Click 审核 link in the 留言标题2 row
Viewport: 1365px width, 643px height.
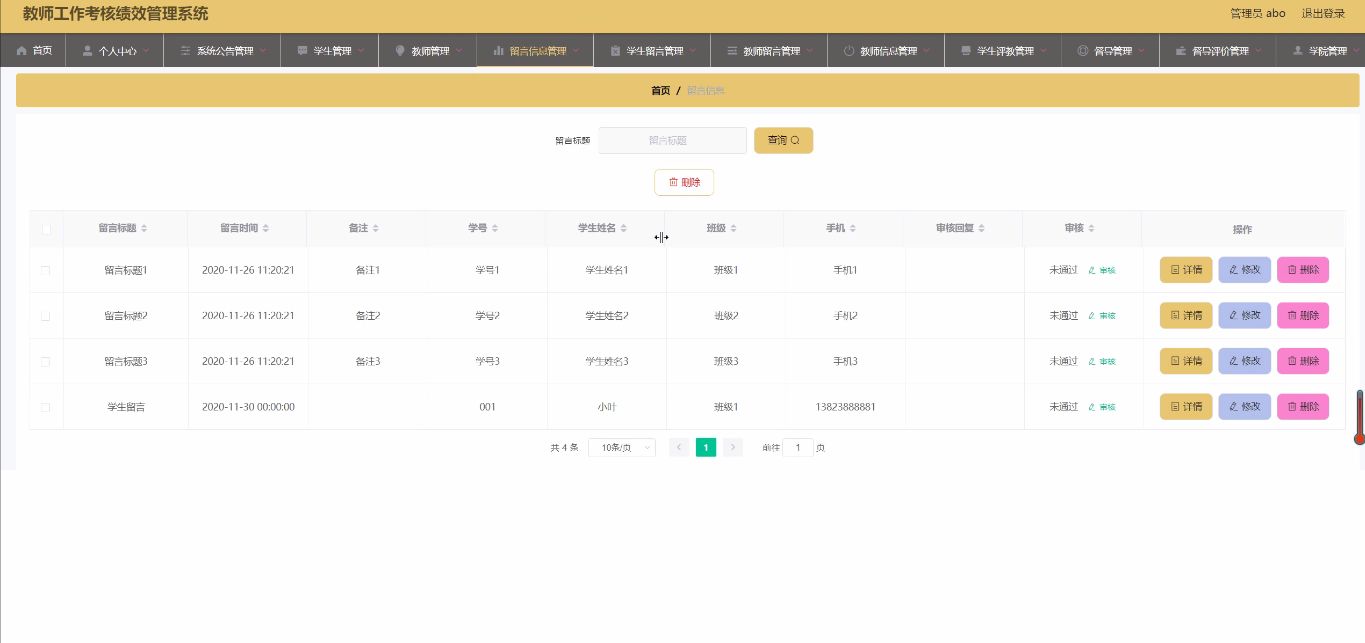click(1102, 316)
